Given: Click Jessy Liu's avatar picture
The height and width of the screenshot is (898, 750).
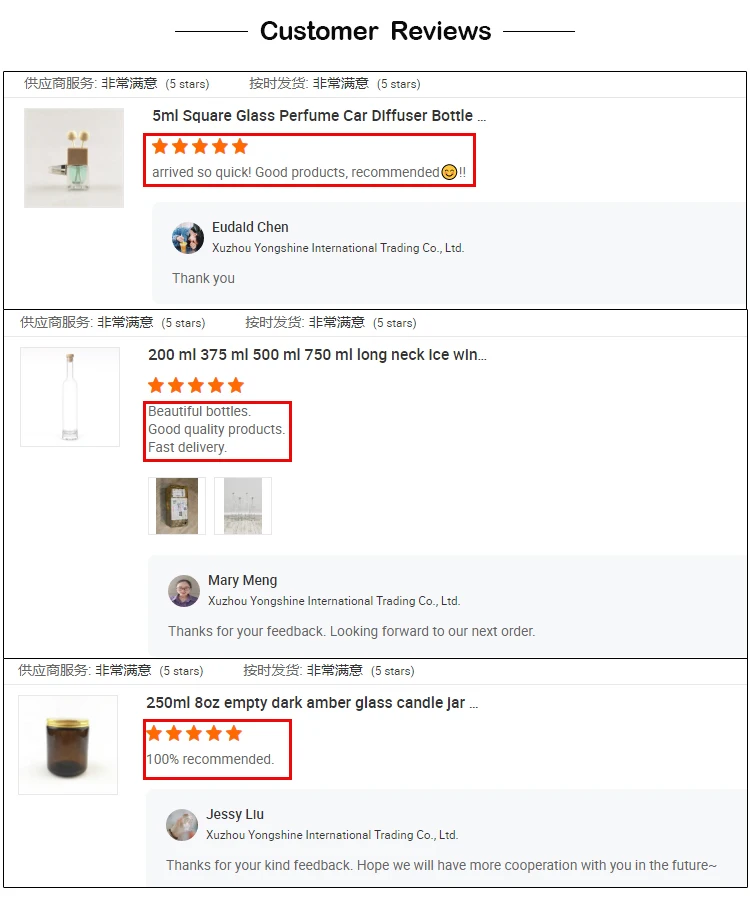Looking at the screenshot, I should pos(182,825).
